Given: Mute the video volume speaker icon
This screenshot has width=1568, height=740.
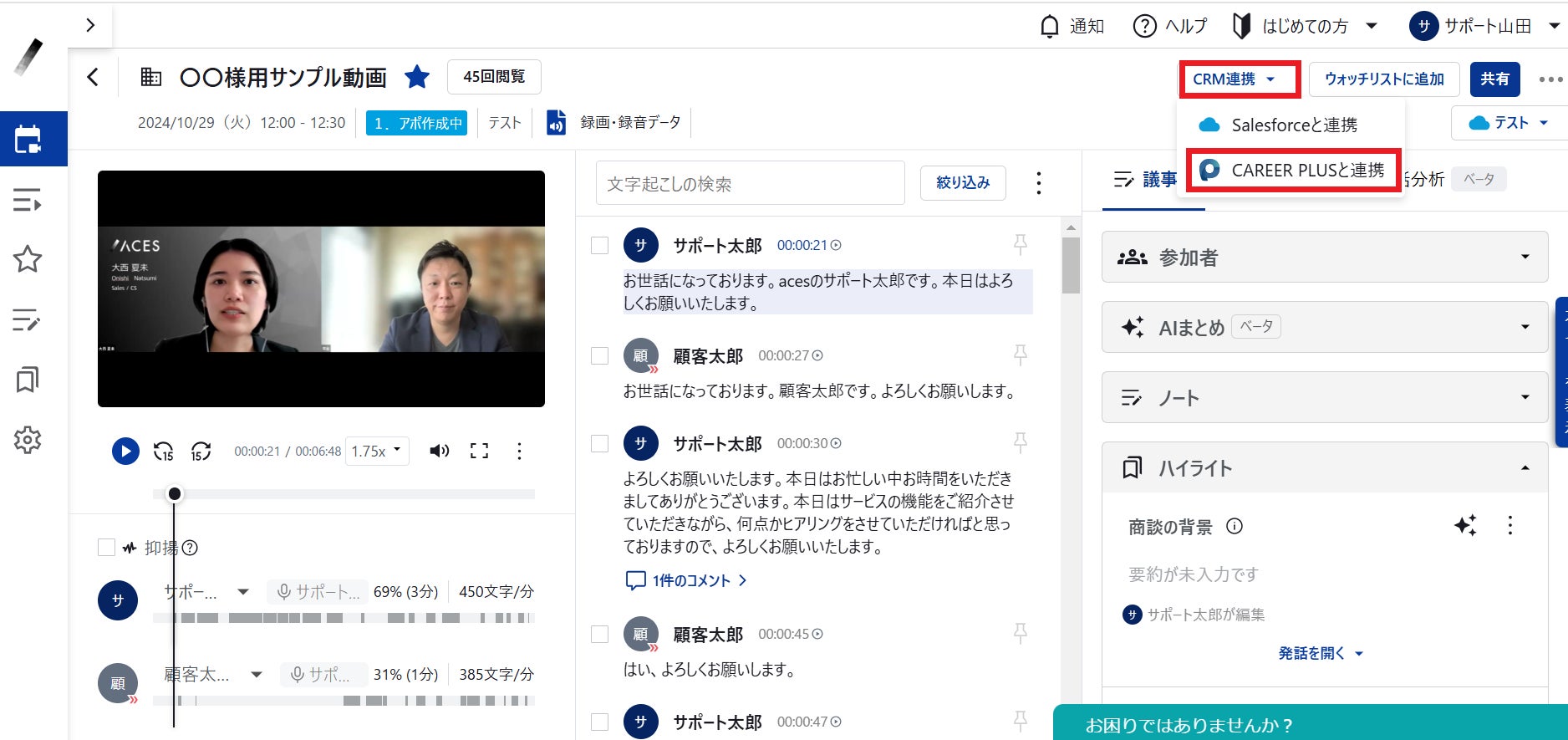Looking at the screenshot, I should pyautogui.click(x=439, y=452).
